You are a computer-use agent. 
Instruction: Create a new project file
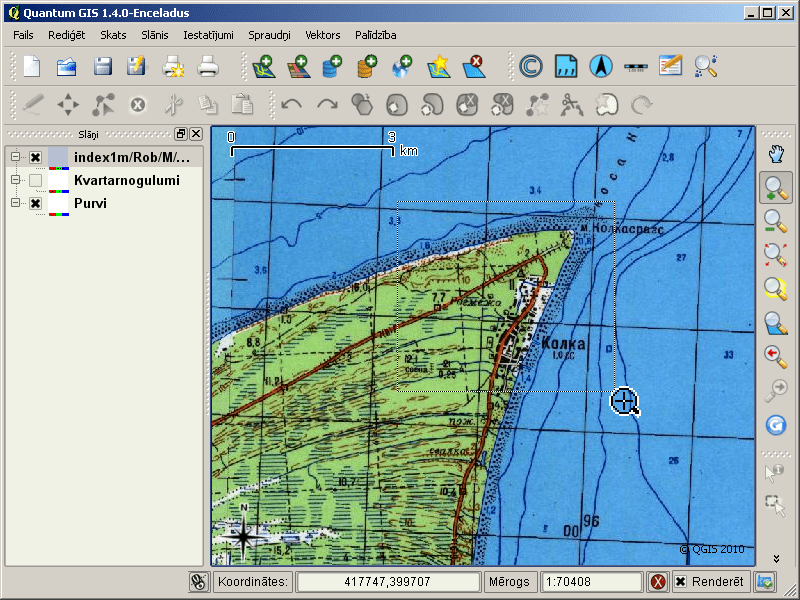click(x=32, y=66)
